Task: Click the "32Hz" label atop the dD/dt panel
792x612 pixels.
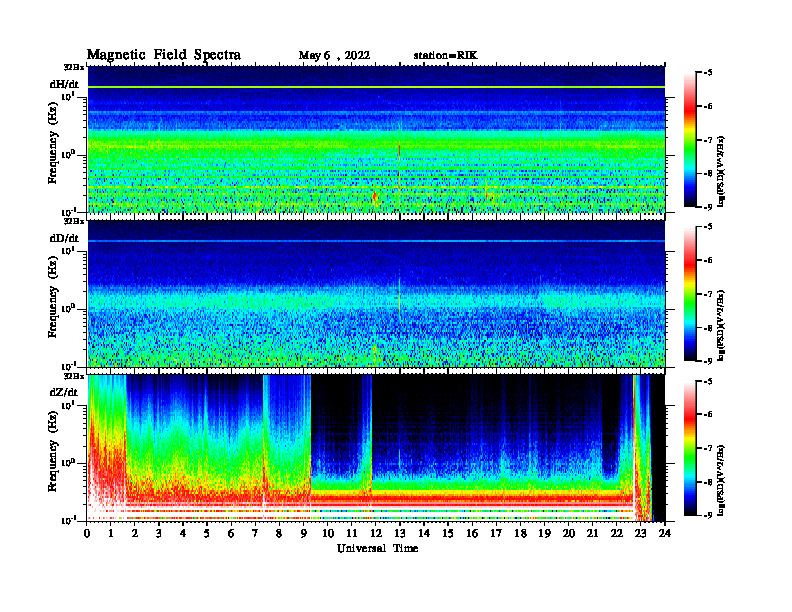Action: point(74,221)
